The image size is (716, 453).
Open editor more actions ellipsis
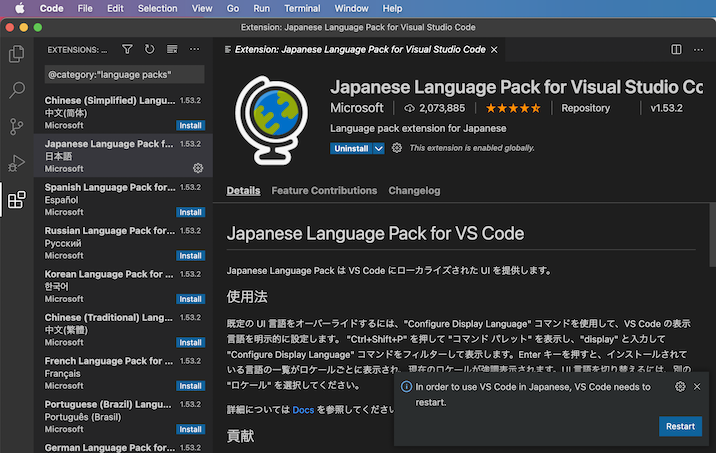698,49
